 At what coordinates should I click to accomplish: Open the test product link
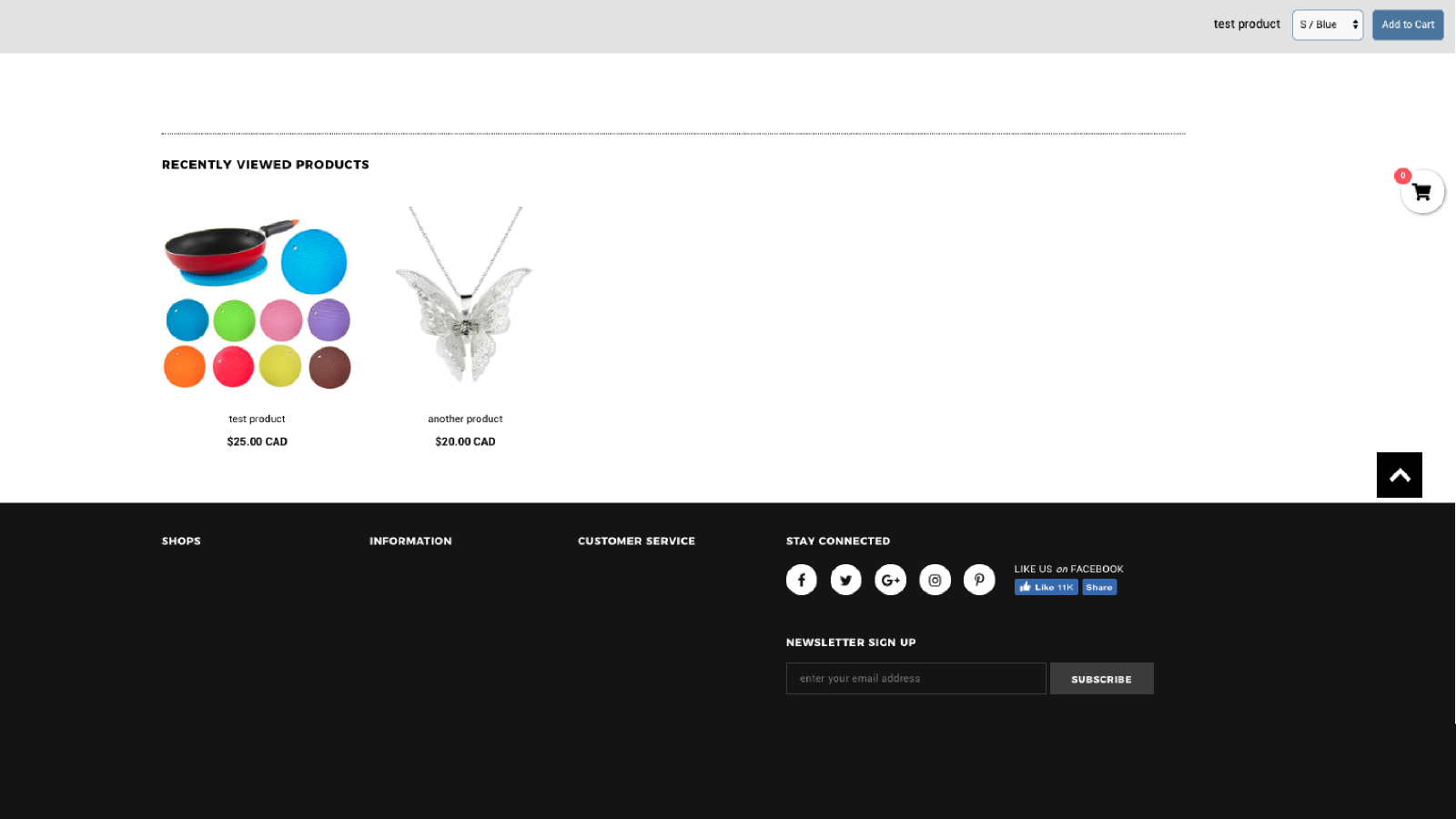pos(257,419)
